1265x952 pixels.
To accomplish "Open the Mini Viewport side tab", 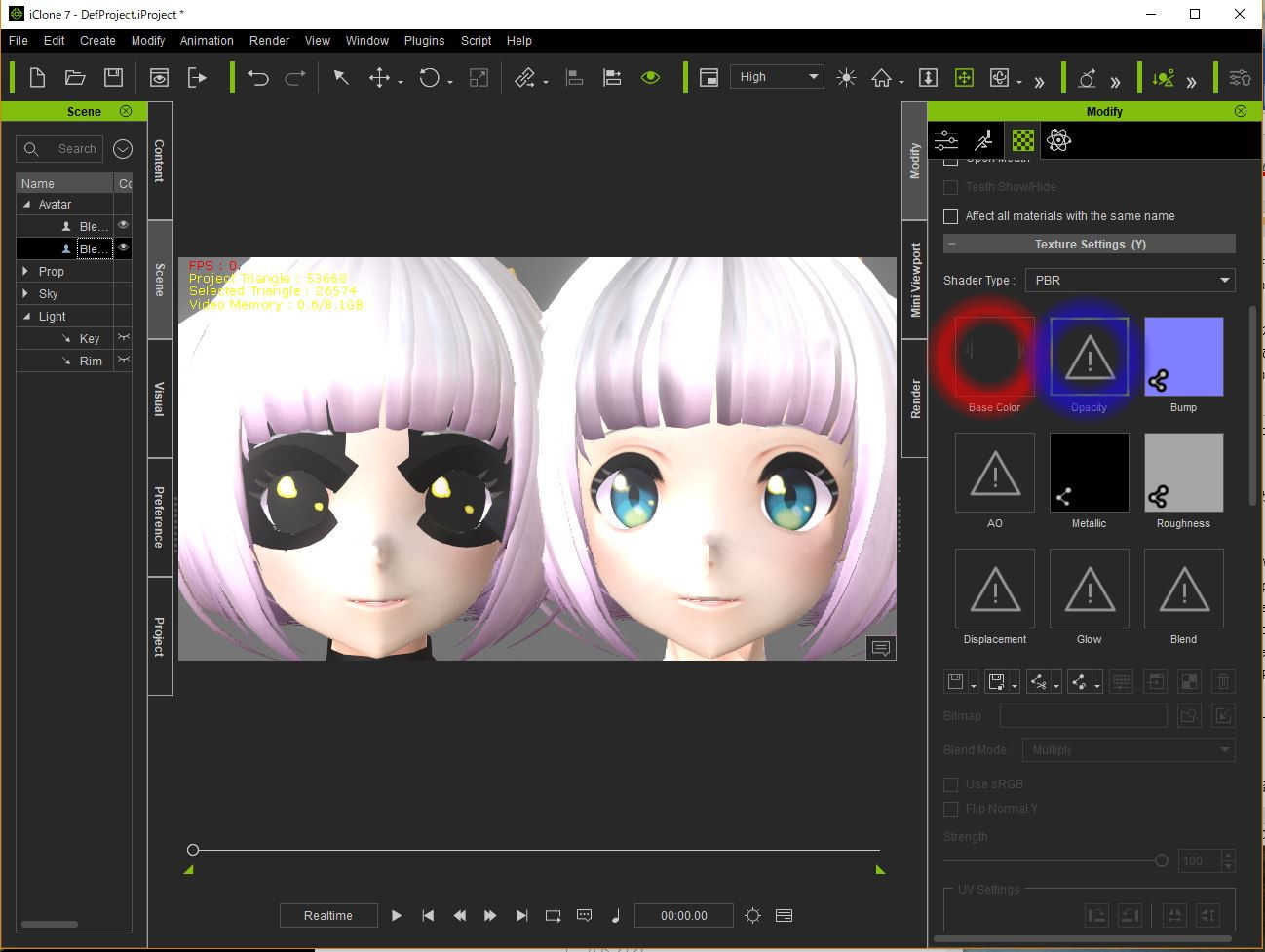I will 915,280.
